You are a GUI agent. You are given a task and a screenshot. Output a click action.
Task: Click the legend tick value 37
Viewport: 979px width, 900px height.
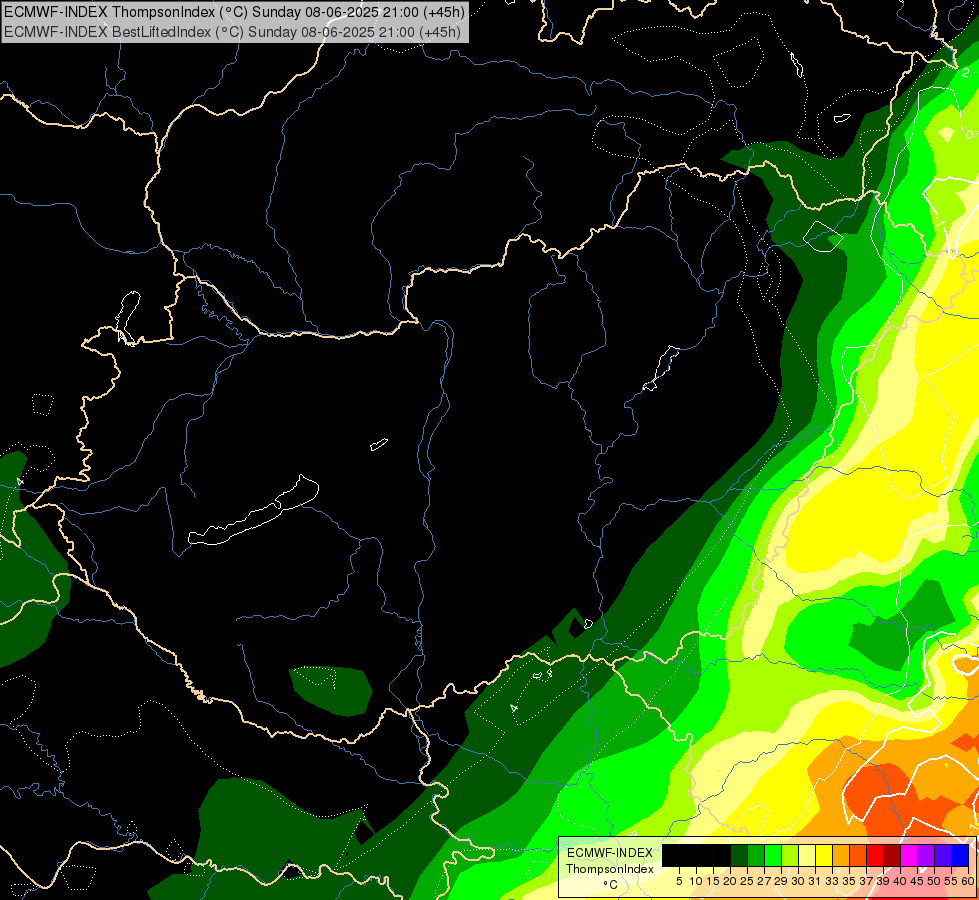tap(866, 881)
